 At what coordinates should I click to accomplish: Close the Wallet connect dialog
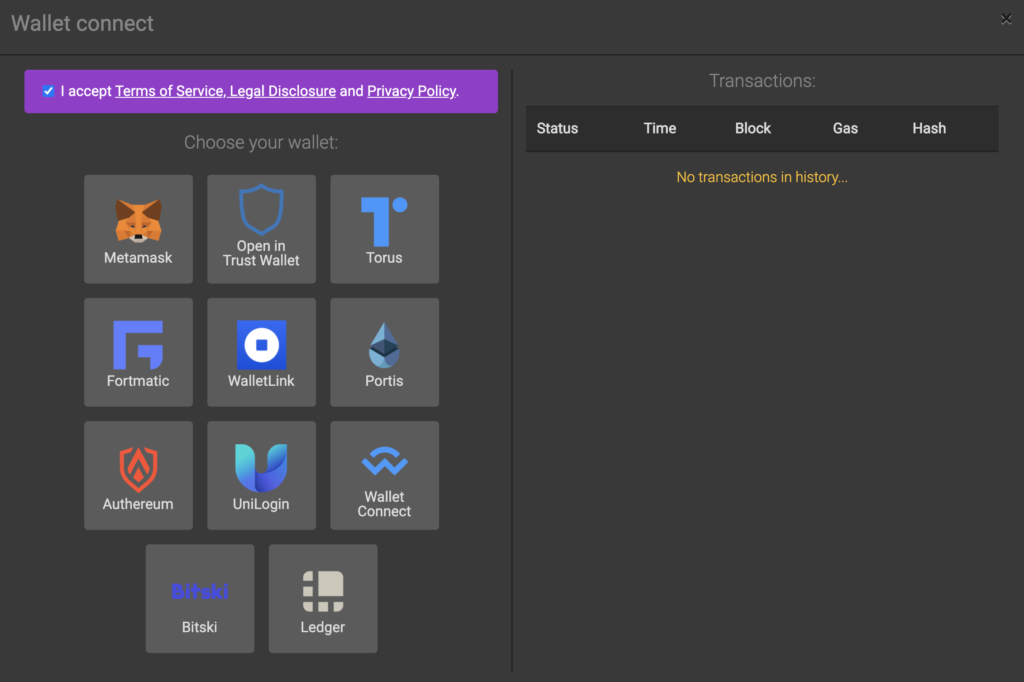pos(1006,19)
